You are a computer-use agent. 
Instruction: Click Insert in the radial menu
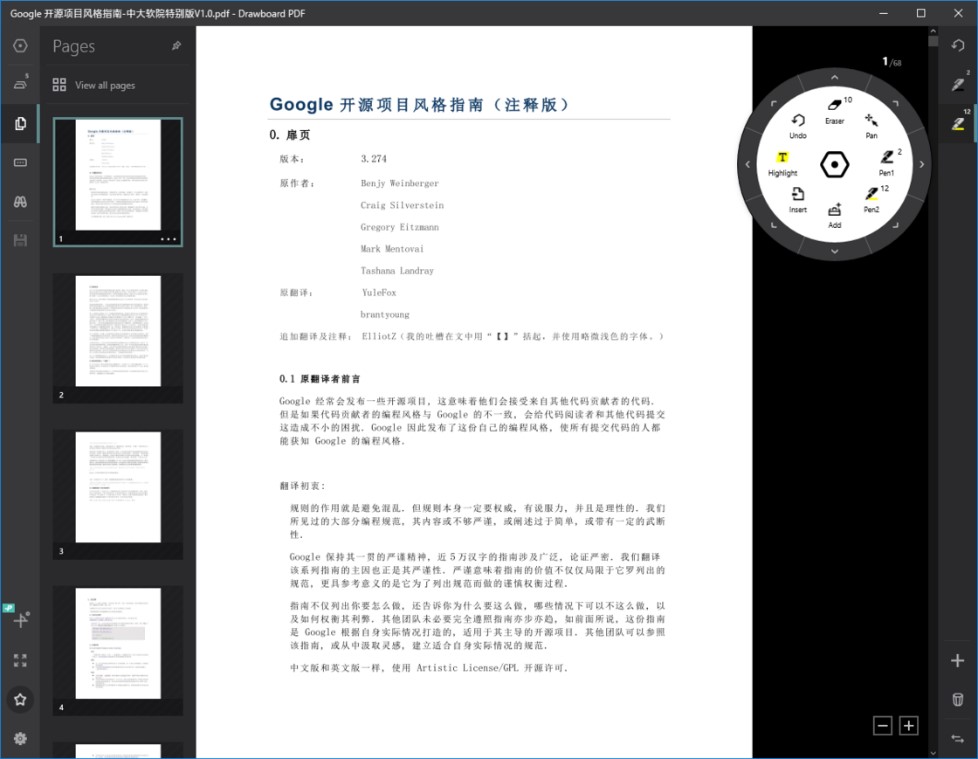[798, 200]
